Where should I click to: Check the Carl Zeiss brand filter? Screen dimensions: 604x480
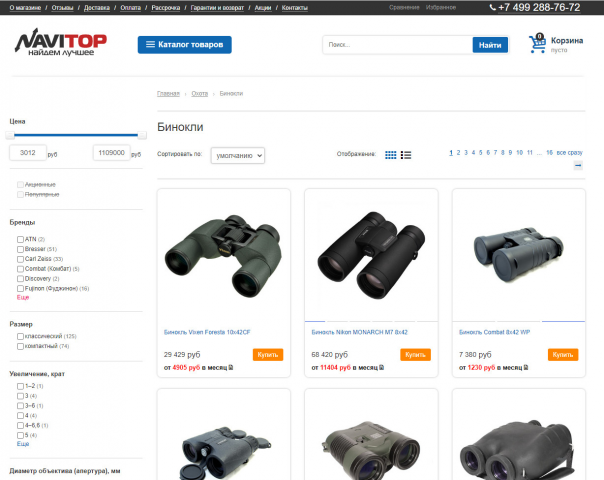(20, 259)
